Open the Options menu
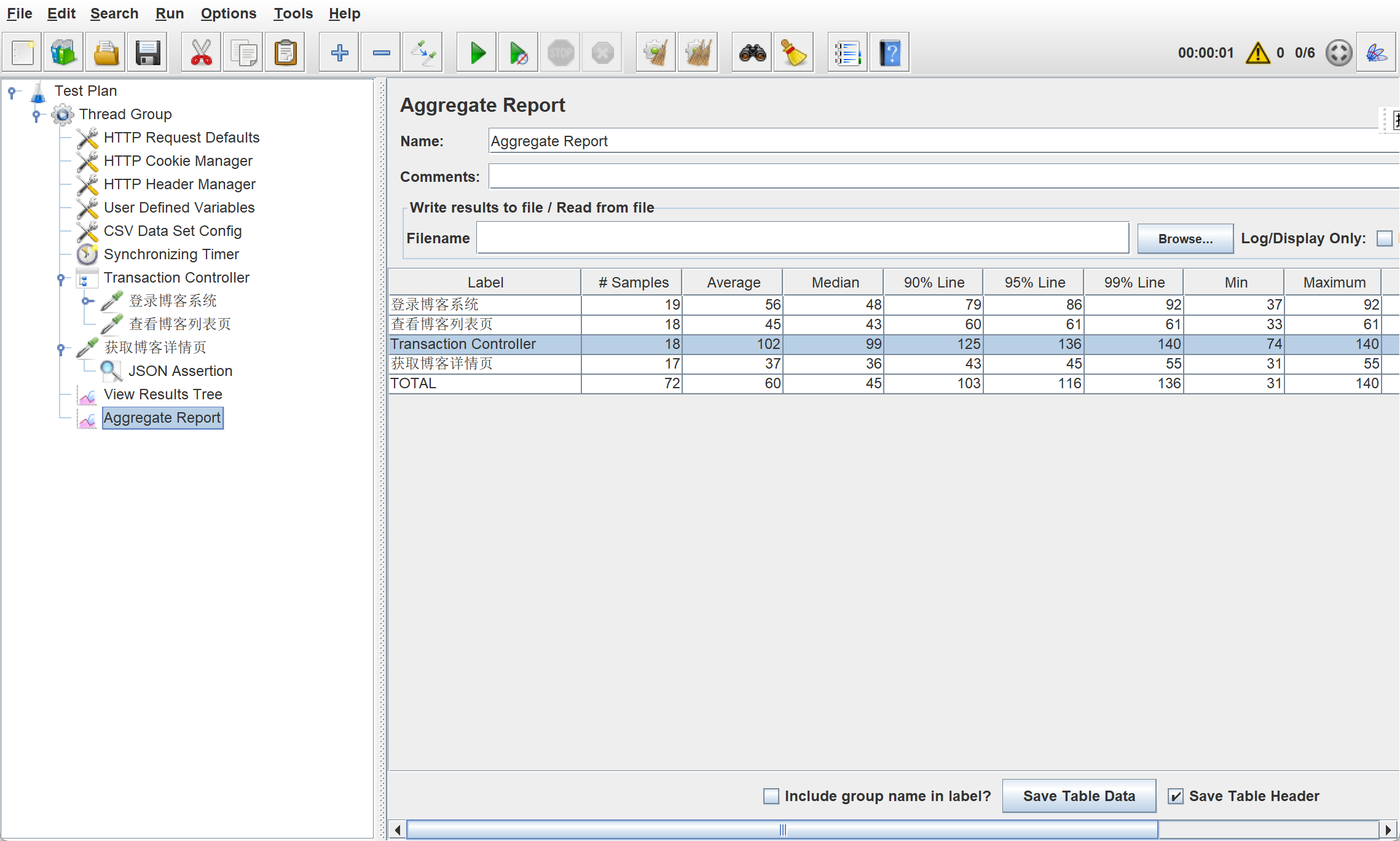Image resolution: width=1400 pixels, height=841 pixels. coord(228,14)
